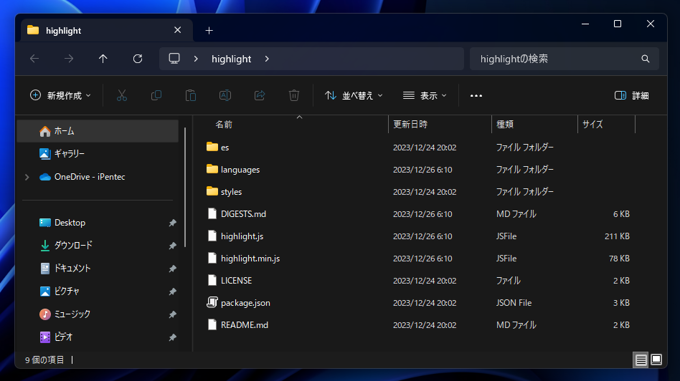Toggle the 詳細 details pane
Viewport: 680px width, 381px height.
click(632, 95)
